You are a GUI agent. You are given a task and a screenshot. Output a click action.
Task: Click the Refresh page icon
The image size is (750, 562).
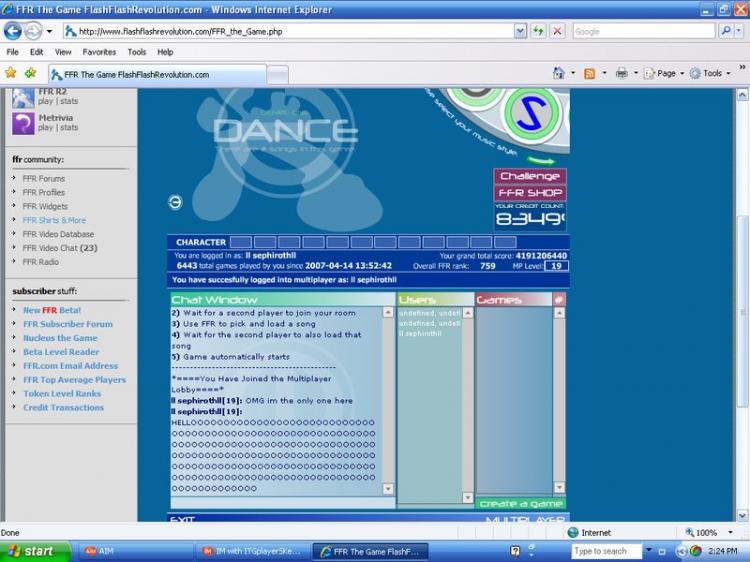pos(540,31)
